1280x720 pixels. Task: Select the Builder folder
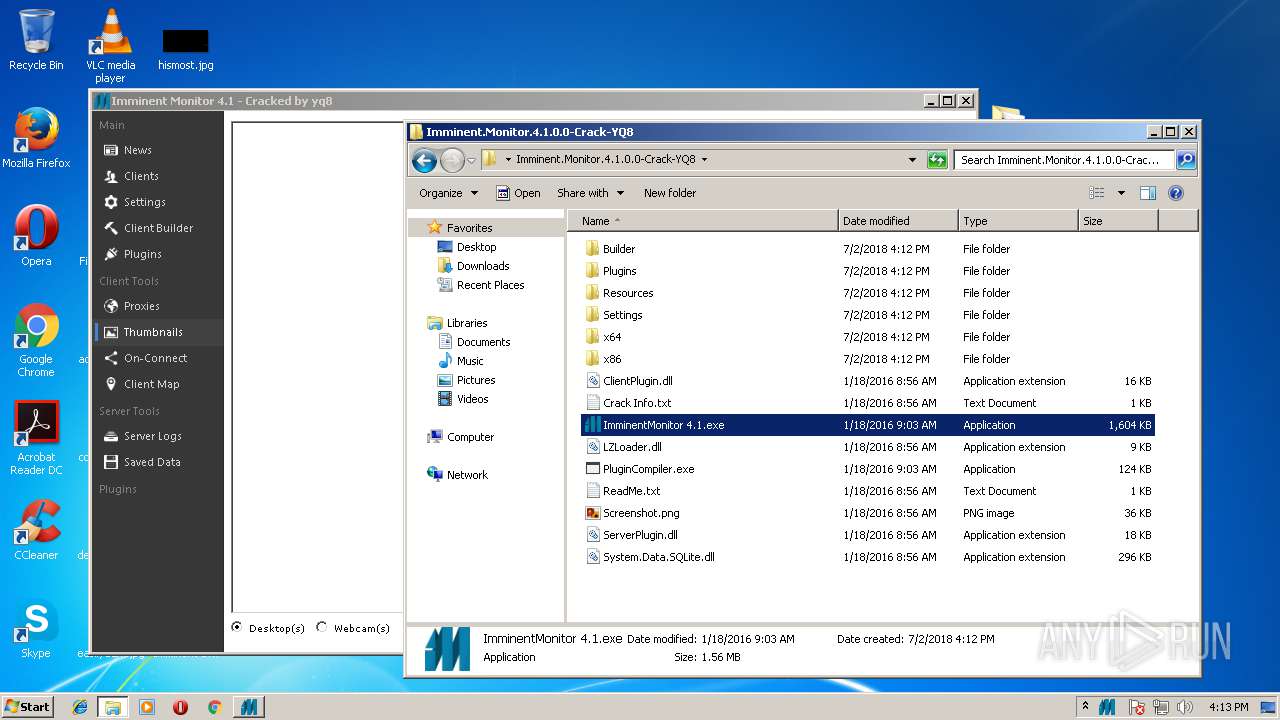point(619,249)
